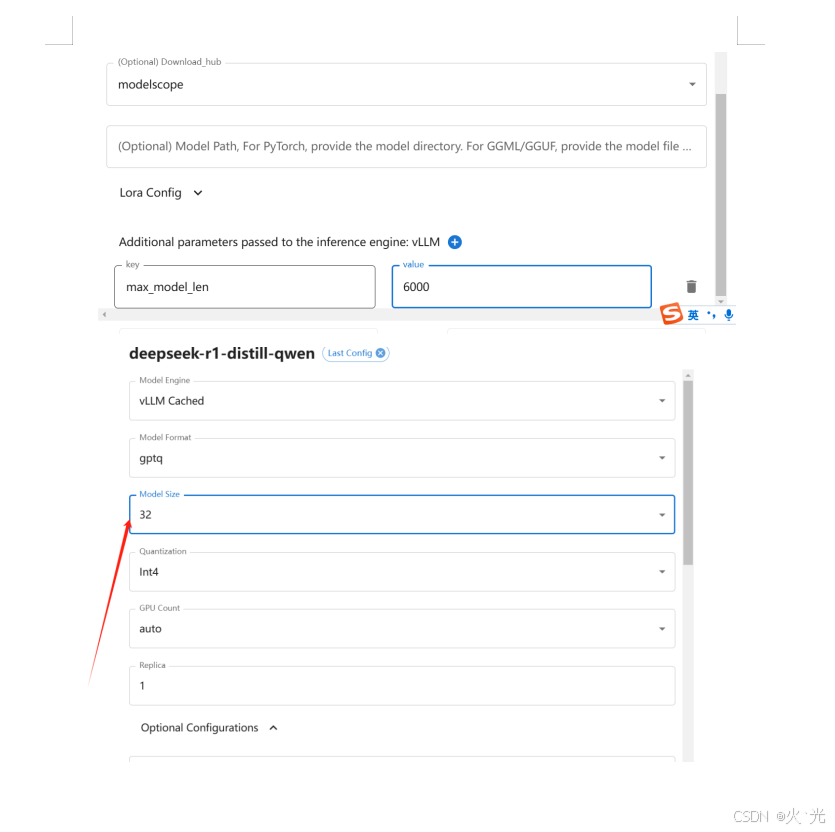Click the Last Config chip label
Viewport: 835px width, 832px height.
pyautogui.click(x=349, y=353)
